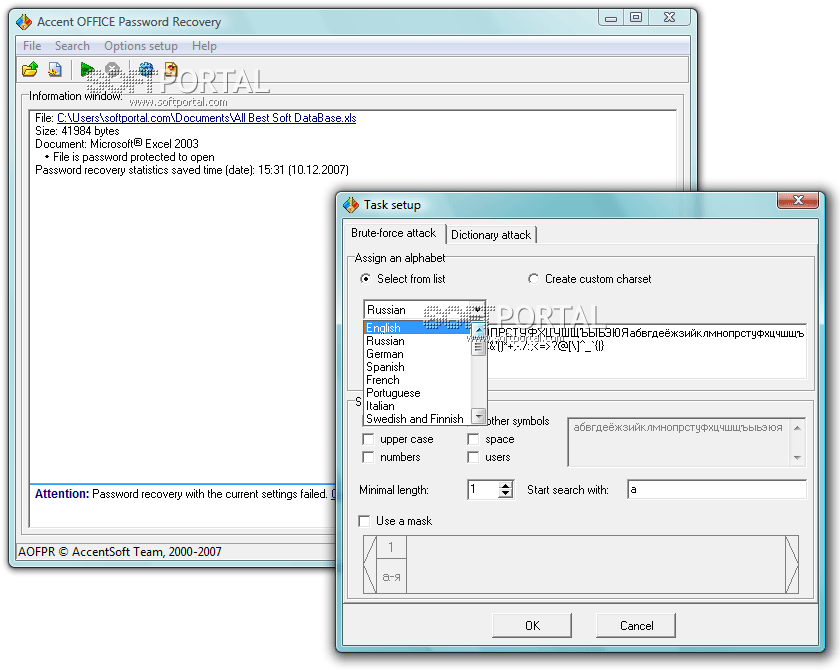Click the language list scroll-up arrow
Viewport: 840px width, 670px height.
click(478, 329)
